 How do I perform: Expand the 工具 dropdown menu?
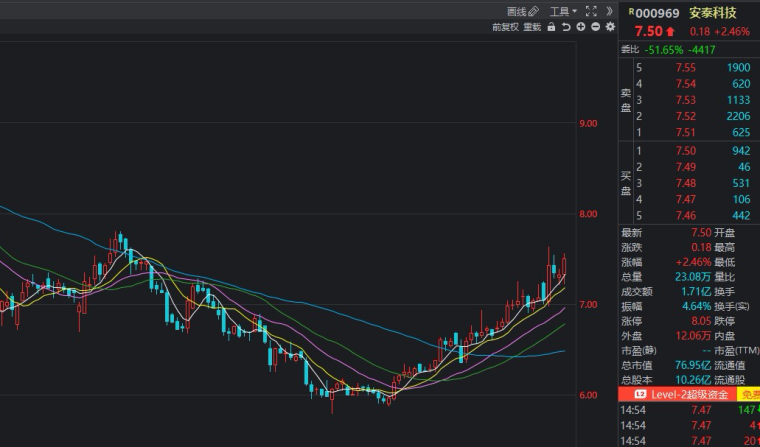tap(562, 12)
